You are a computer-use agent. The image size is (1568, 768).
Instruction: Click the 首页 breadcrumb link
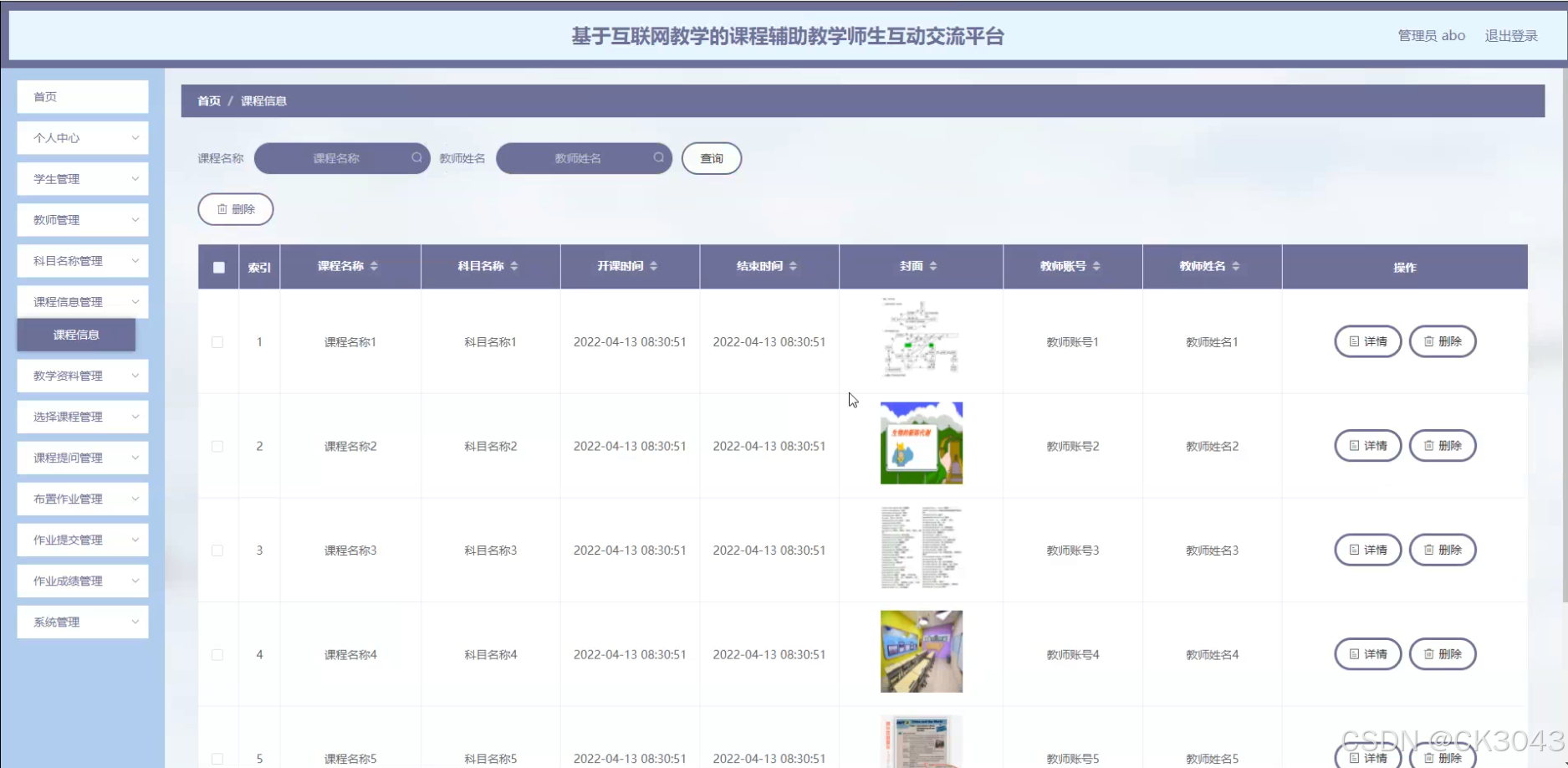[209, 101]
